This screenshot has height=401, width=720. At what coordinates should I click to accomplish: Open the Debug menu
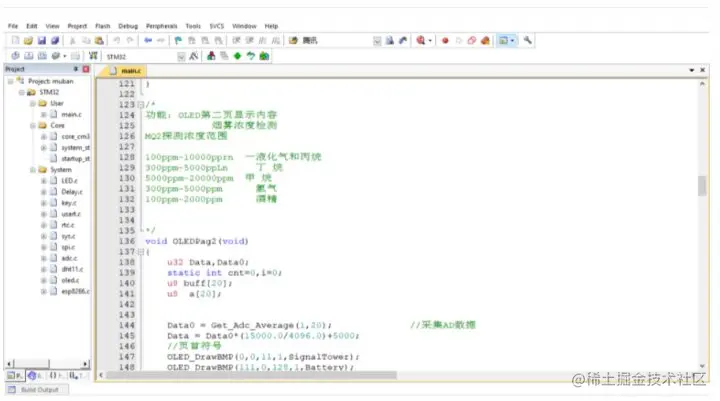[128, 26]
